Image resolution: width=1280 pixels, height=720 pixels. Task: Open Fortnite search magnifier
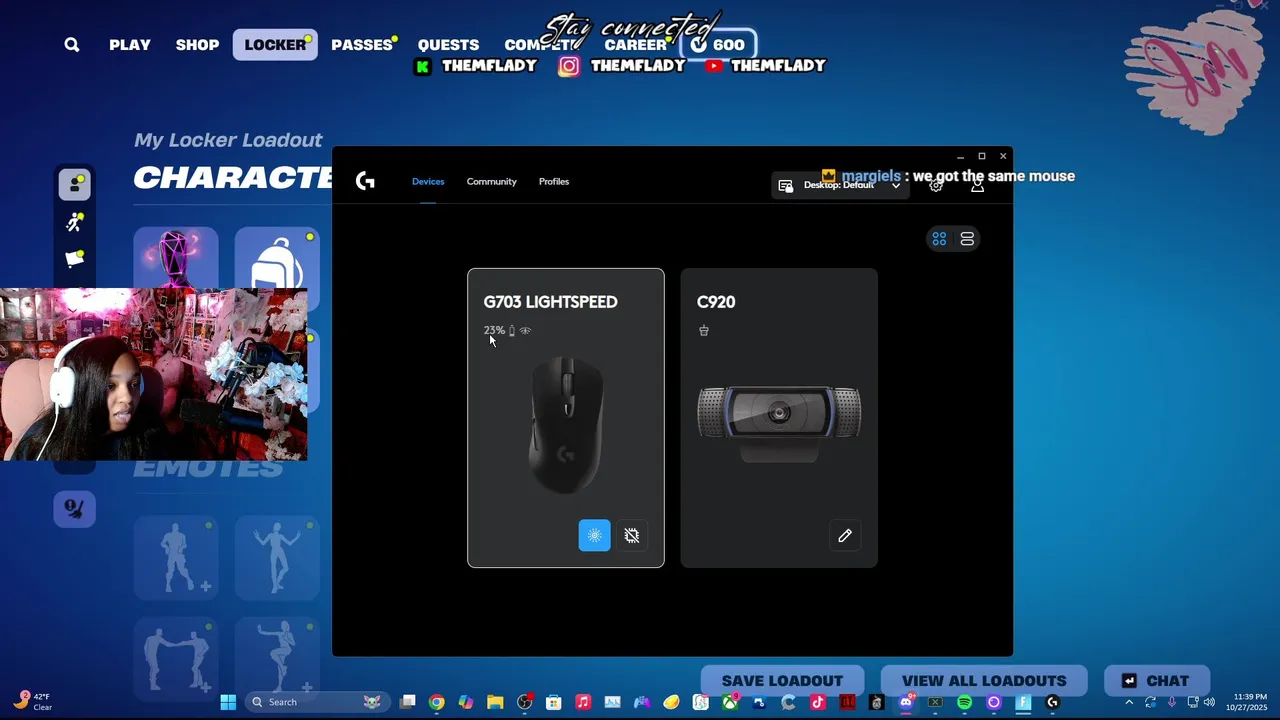click(72, 45)
